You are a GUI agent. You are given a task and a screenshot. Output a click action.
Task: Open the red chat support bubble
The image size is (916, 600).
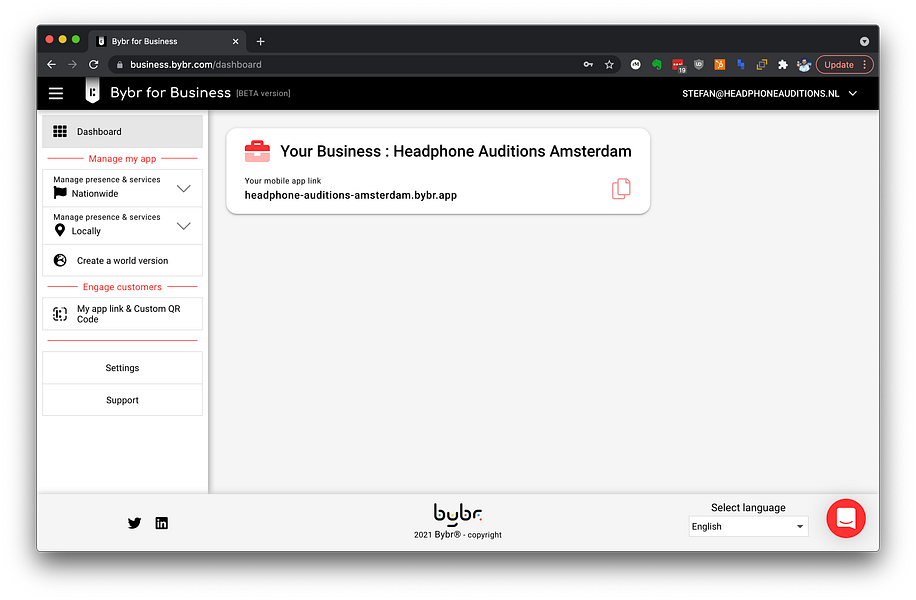(x=845, y=518)
